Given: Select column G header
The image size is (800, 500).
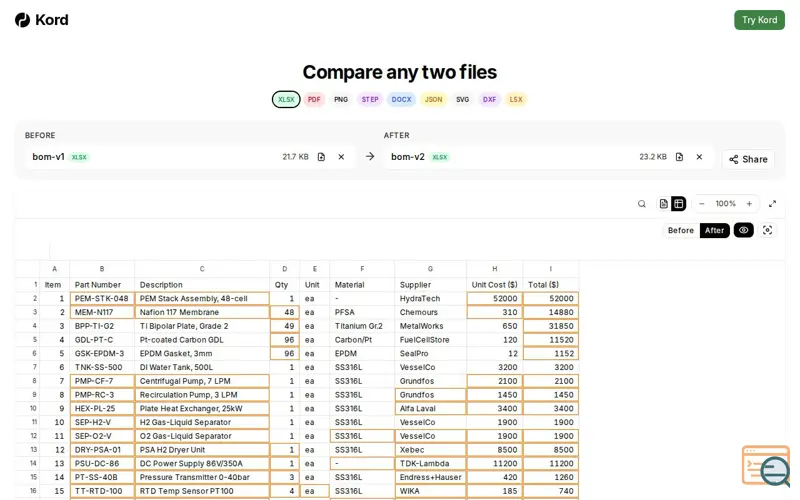Looking at the screenshot, I should pos(430,269).
